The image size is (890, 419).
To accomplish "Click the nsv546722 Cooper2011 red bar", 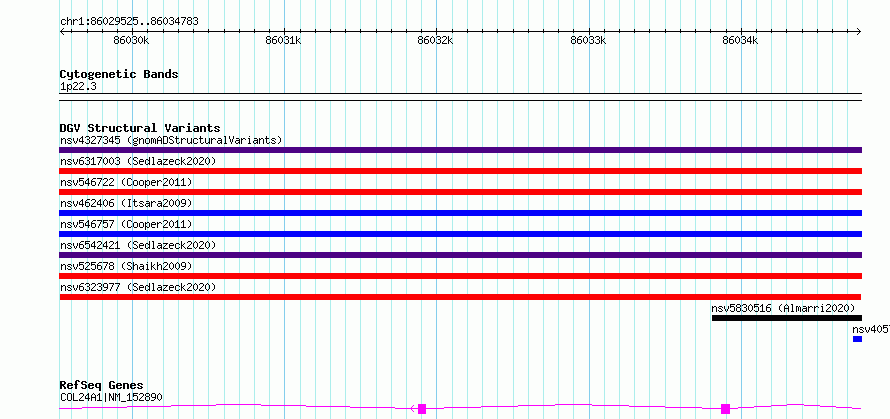I will point(460,192).
